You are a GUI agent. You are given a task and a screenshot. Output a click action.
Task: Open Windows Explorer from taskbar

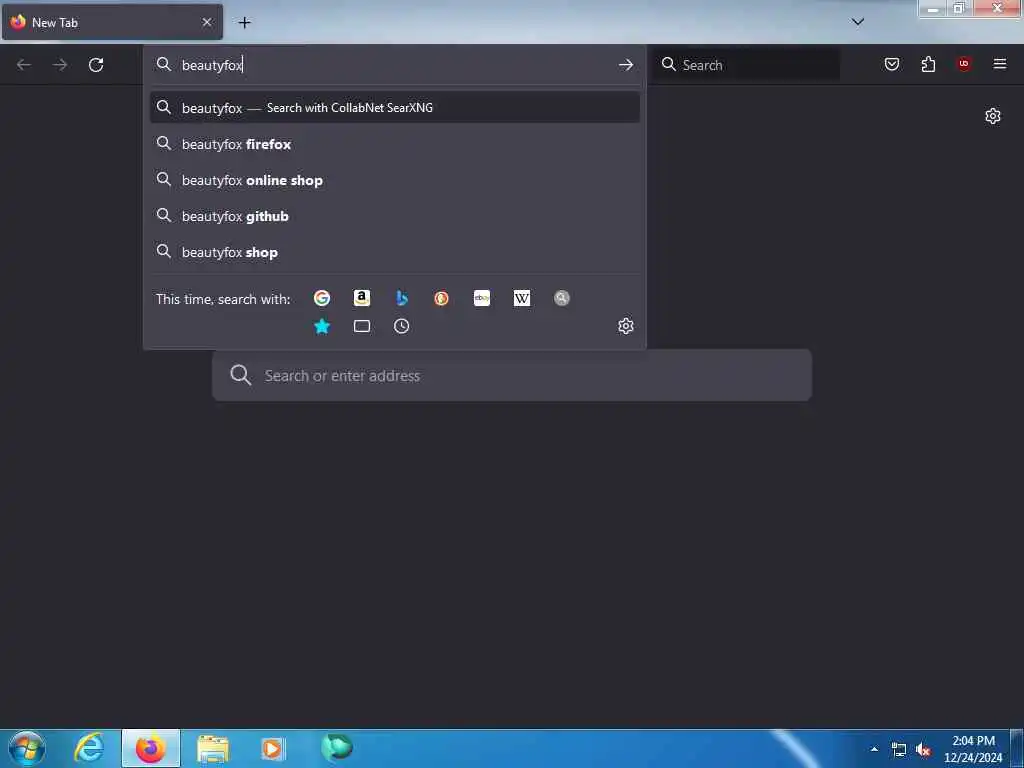click(213, 748)
